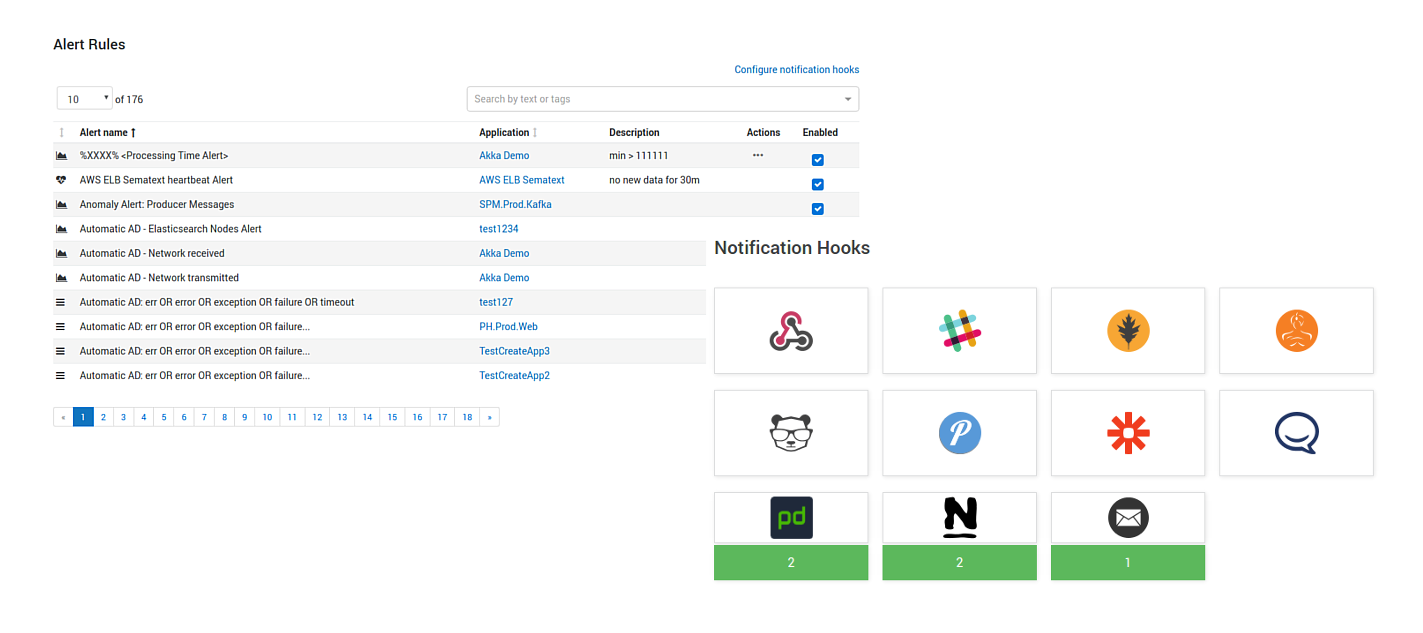This screenshot has width=1423, height=633.
Task: Click the 'min > 111111' description cell
Action: (x=639, y=156)
